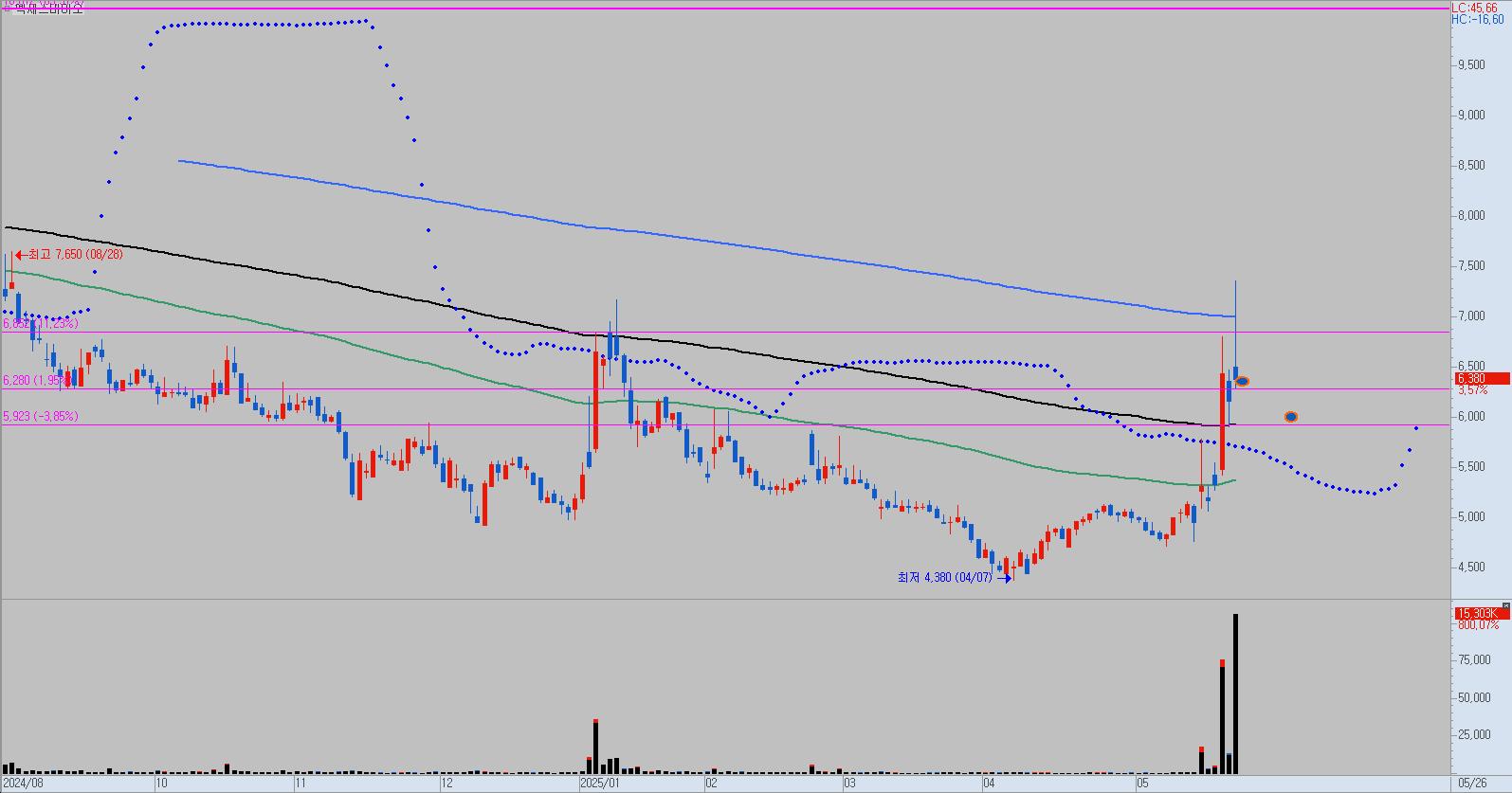The height and width of the screenshot is (793, 1512).
Task: Click the 12 month label on date axis
Action: click(447, 784)
